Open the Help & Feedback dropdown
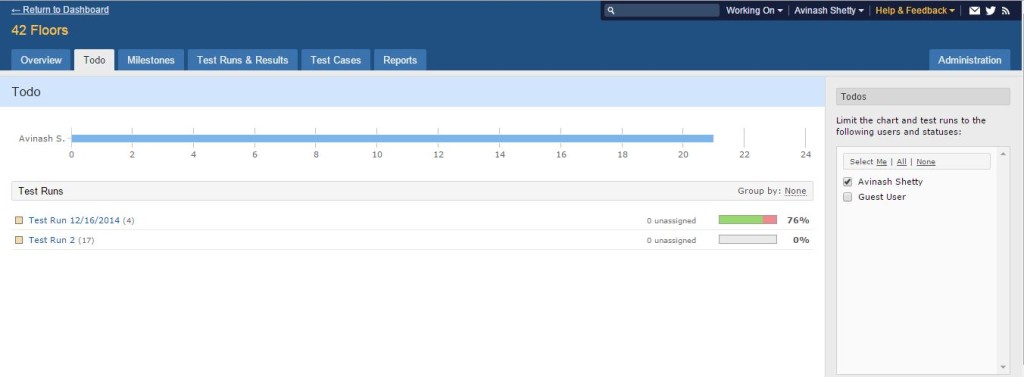This screenshot has height=377, width=1024. pyautogui.click(x=915, y=10)
